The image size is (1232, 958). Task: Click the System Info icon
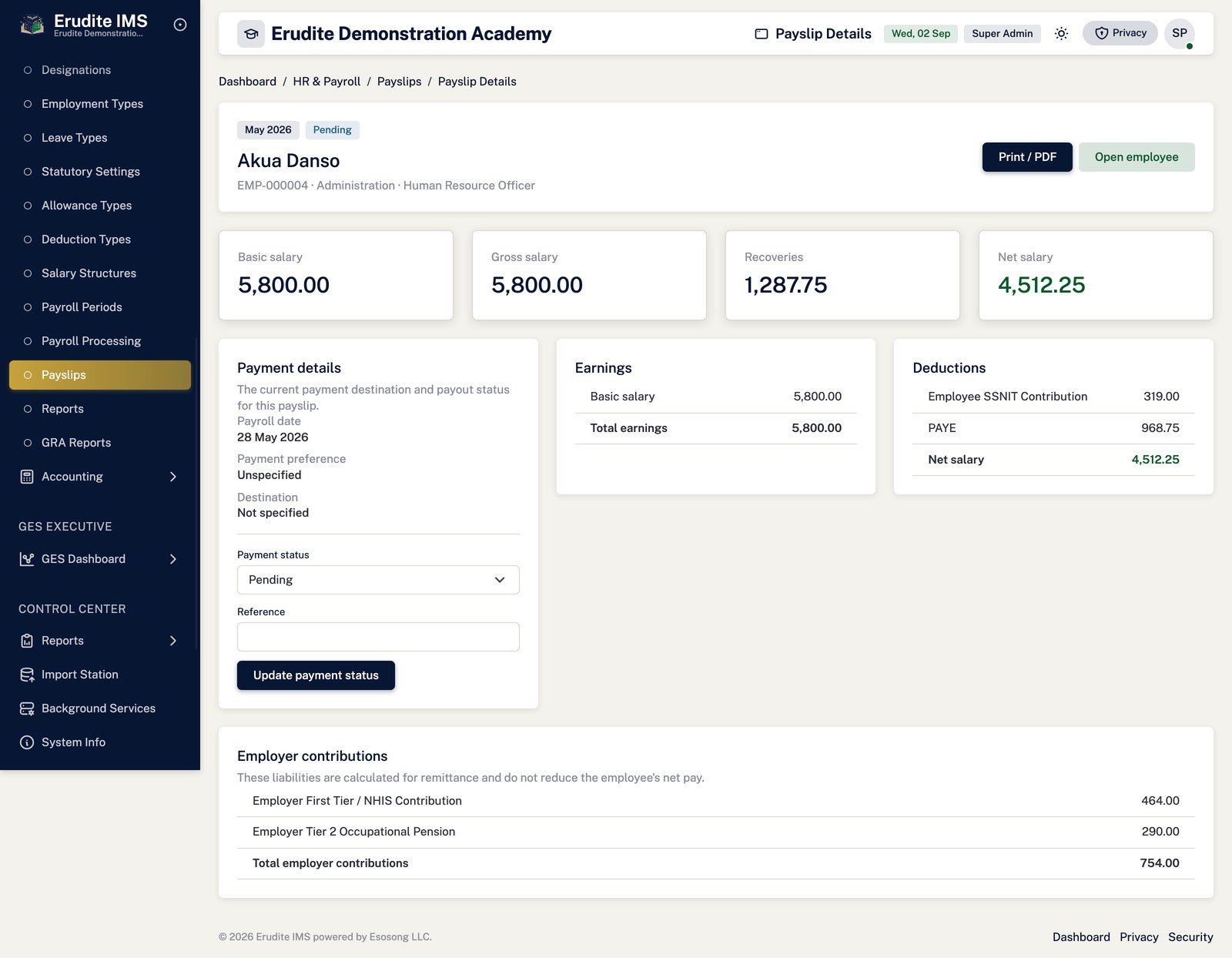pos(27,742)
